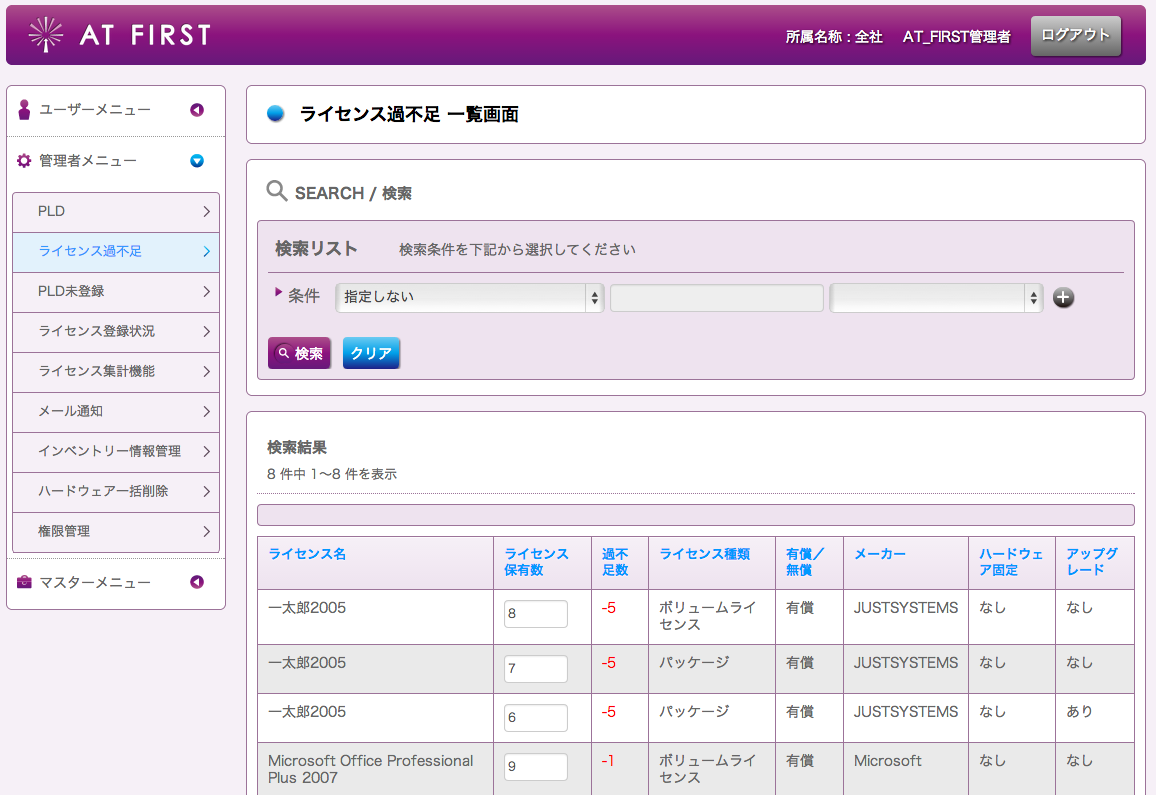Add a search condition with plus icon
The image size is (1156, 795).
[1063, 297]
